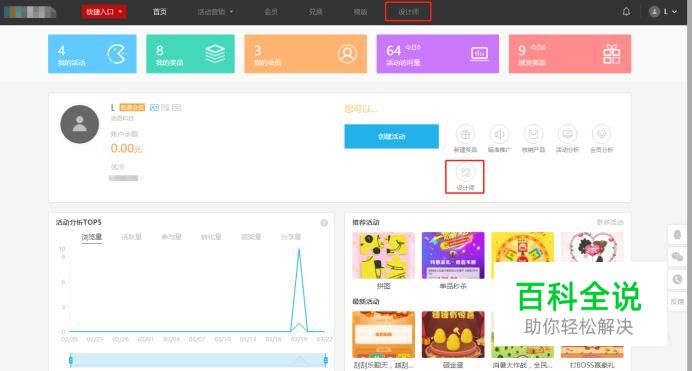Open pink card showing 9
This screenshot has width=692, height=371.
[570, 54]
